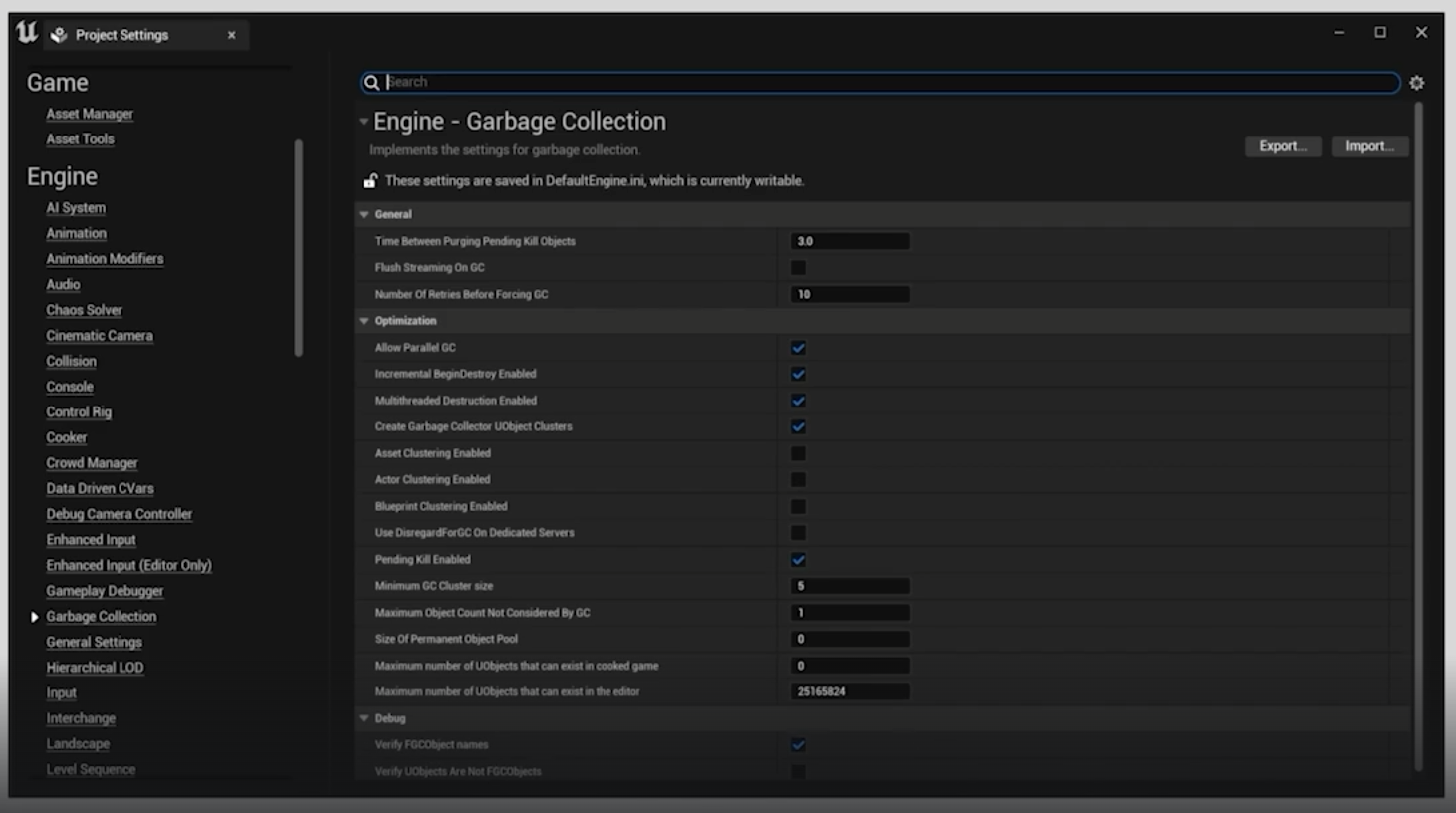
Task: Collapse the Debug section
Action: 364,718
